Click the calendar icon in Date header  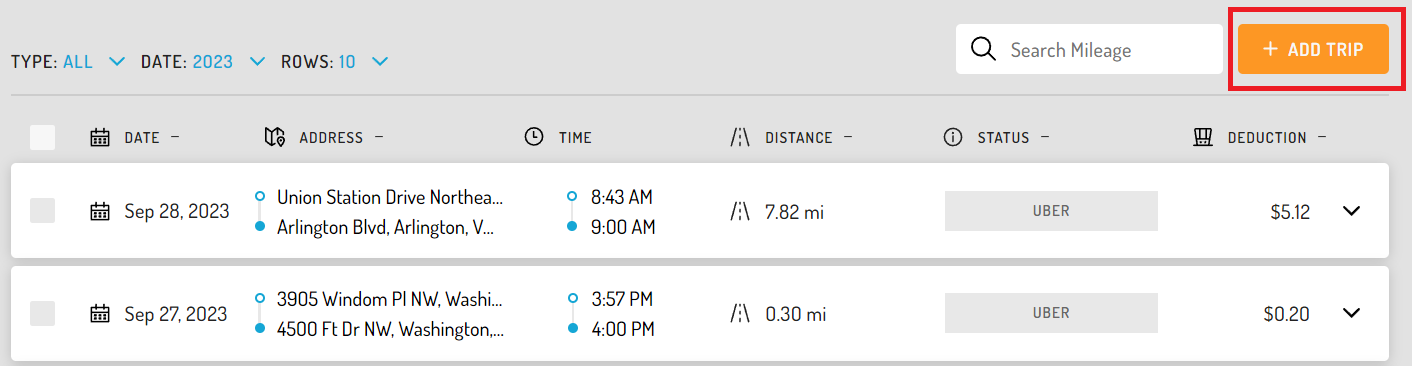(x=99, y=137)
